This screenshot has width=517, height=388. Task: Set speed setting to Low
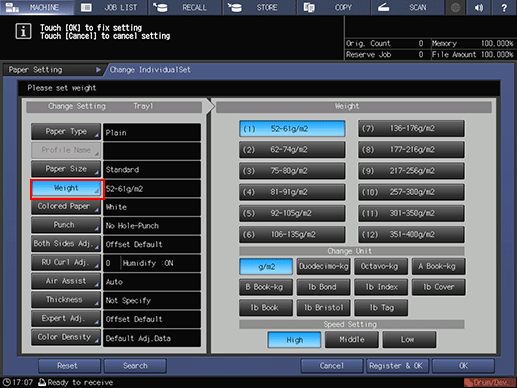tap(409, 340)
